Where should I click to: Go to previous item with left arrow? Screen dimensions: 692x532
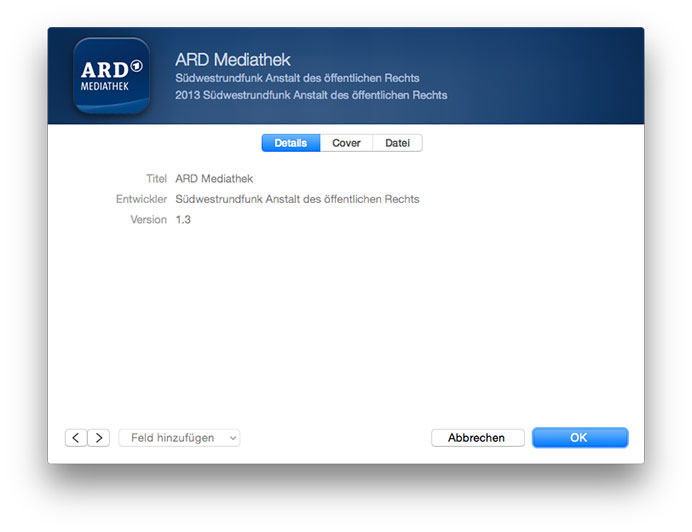point(76,438)
